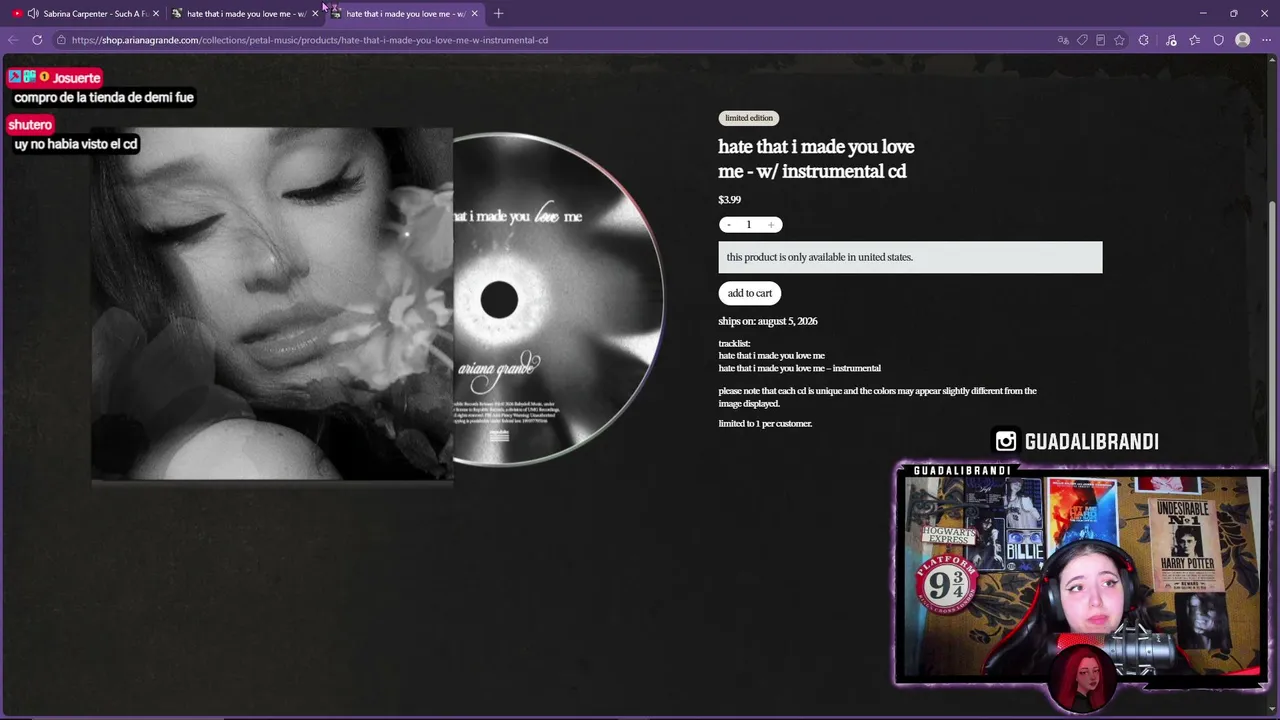
Task: Click chat message 'compro de la tienda de demi fue'
Action: coord(104,97)
